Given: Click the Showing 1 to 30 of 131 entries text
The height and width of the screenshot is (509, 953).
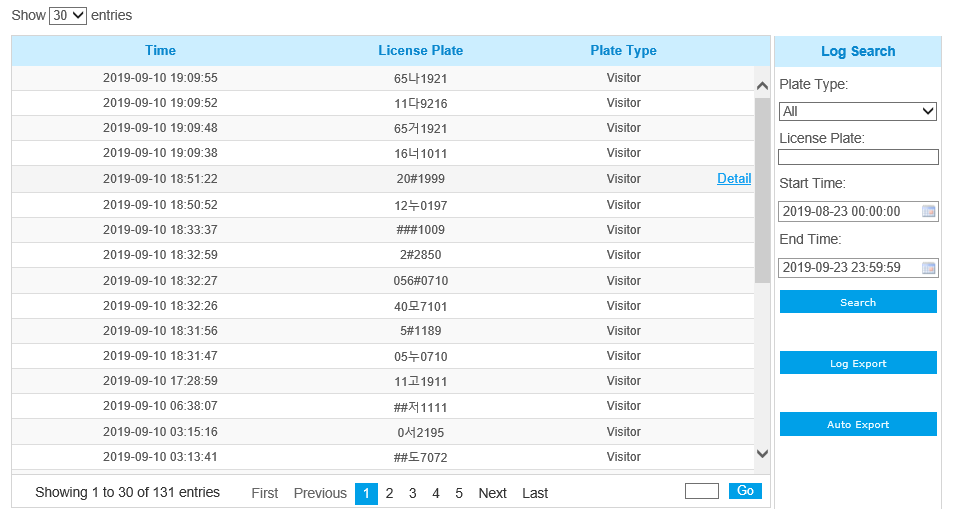Looking at the screenshot, I should tap(128, 493).
